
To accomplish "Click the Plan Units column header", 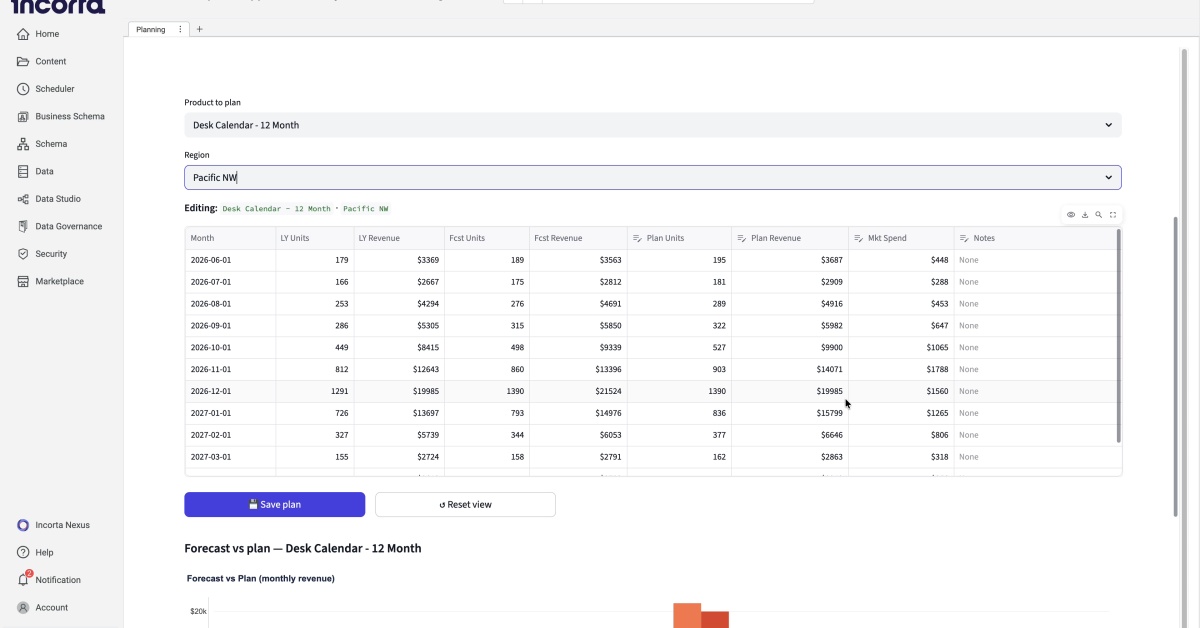I will click(x=679, y=238).
